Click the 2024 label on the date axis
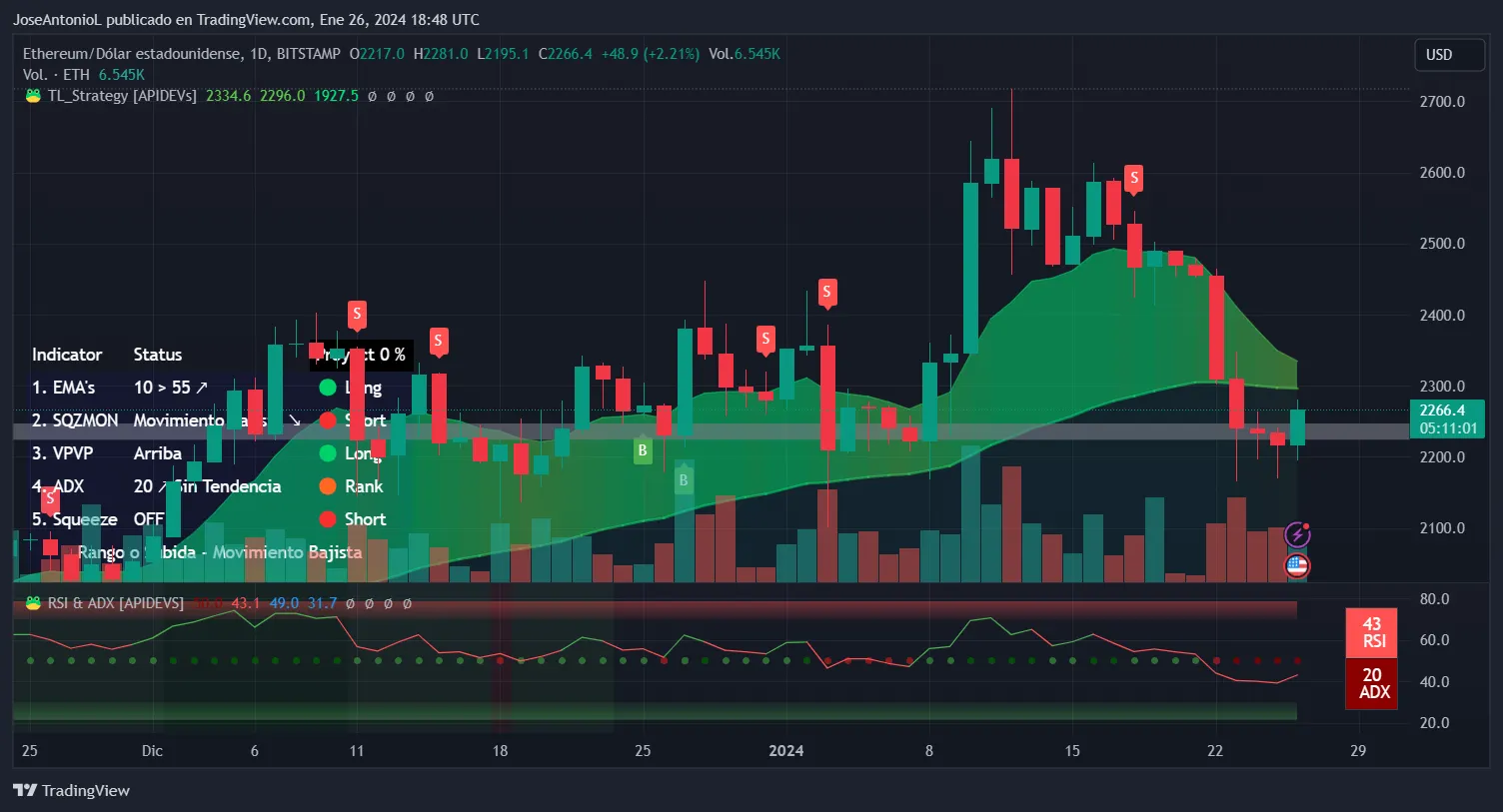 (x=785, y=750)
